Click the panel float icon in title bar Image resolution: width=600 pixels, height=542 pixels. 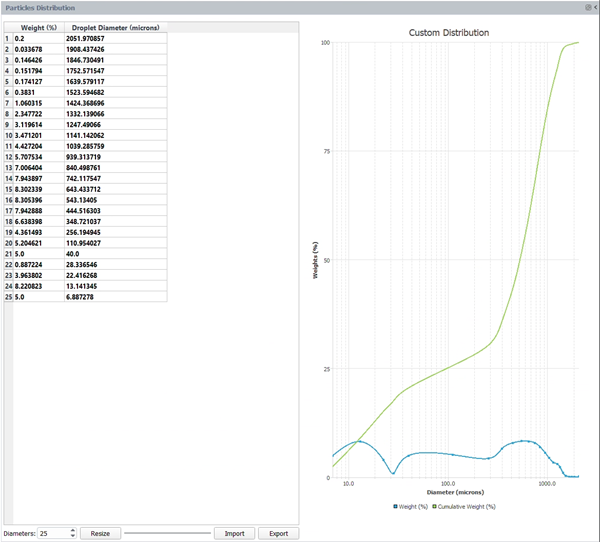point(588,7)
